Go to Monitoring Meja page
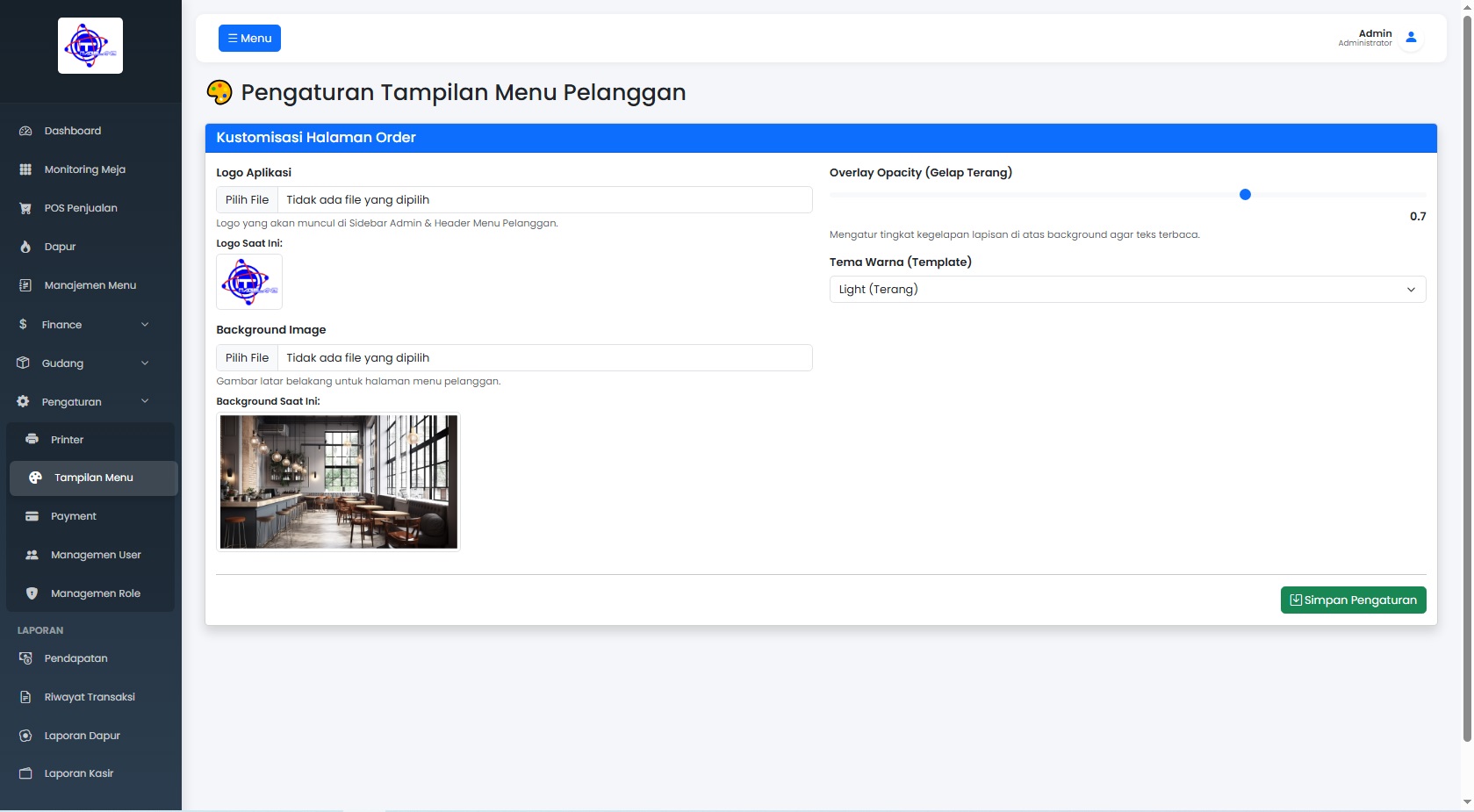Screen dimensions: 1474x812 90,169
